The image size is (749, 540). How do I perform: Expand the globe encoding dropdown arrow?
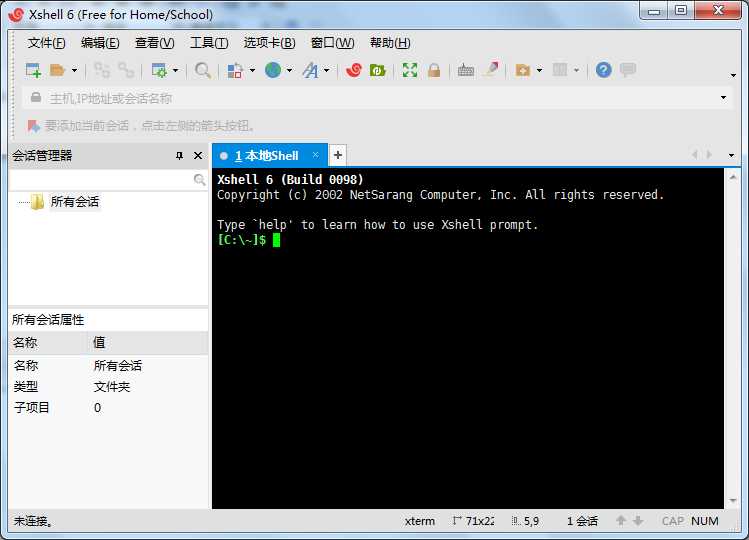289,70
